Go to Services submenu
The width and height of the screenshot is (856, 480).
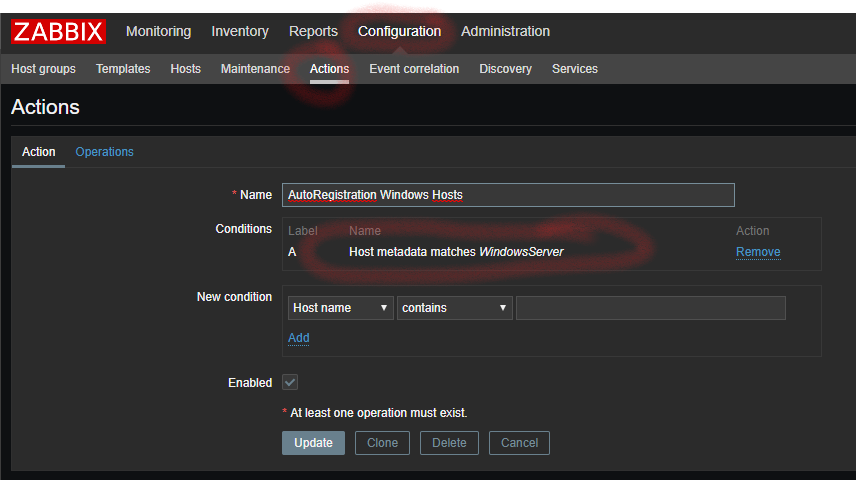coord(574,69)
